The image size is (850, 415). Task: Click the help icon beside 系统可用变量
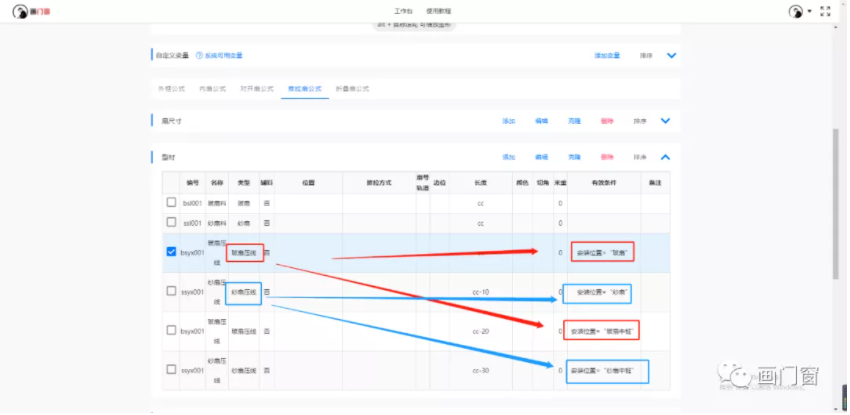(x=198, y=55)
